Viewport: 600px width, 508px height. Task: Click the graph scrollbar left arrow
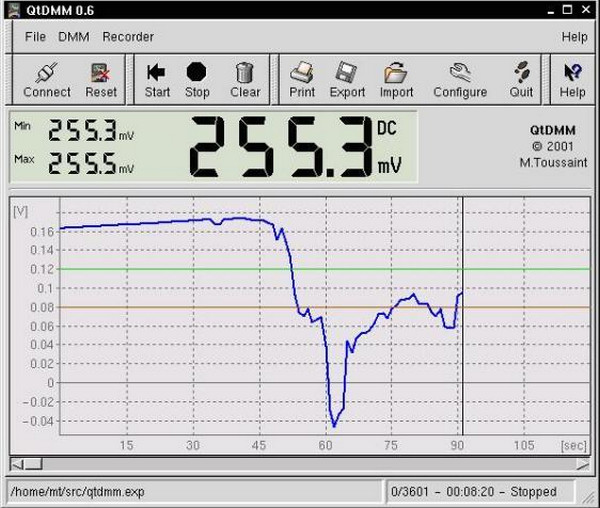(x=17, y=464)
